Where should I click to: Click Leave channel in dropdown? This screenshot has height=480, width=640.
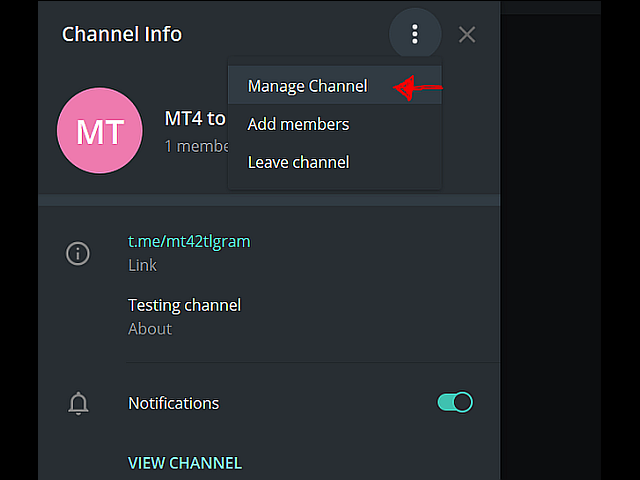pyautogui.click(x=335, y=162)
